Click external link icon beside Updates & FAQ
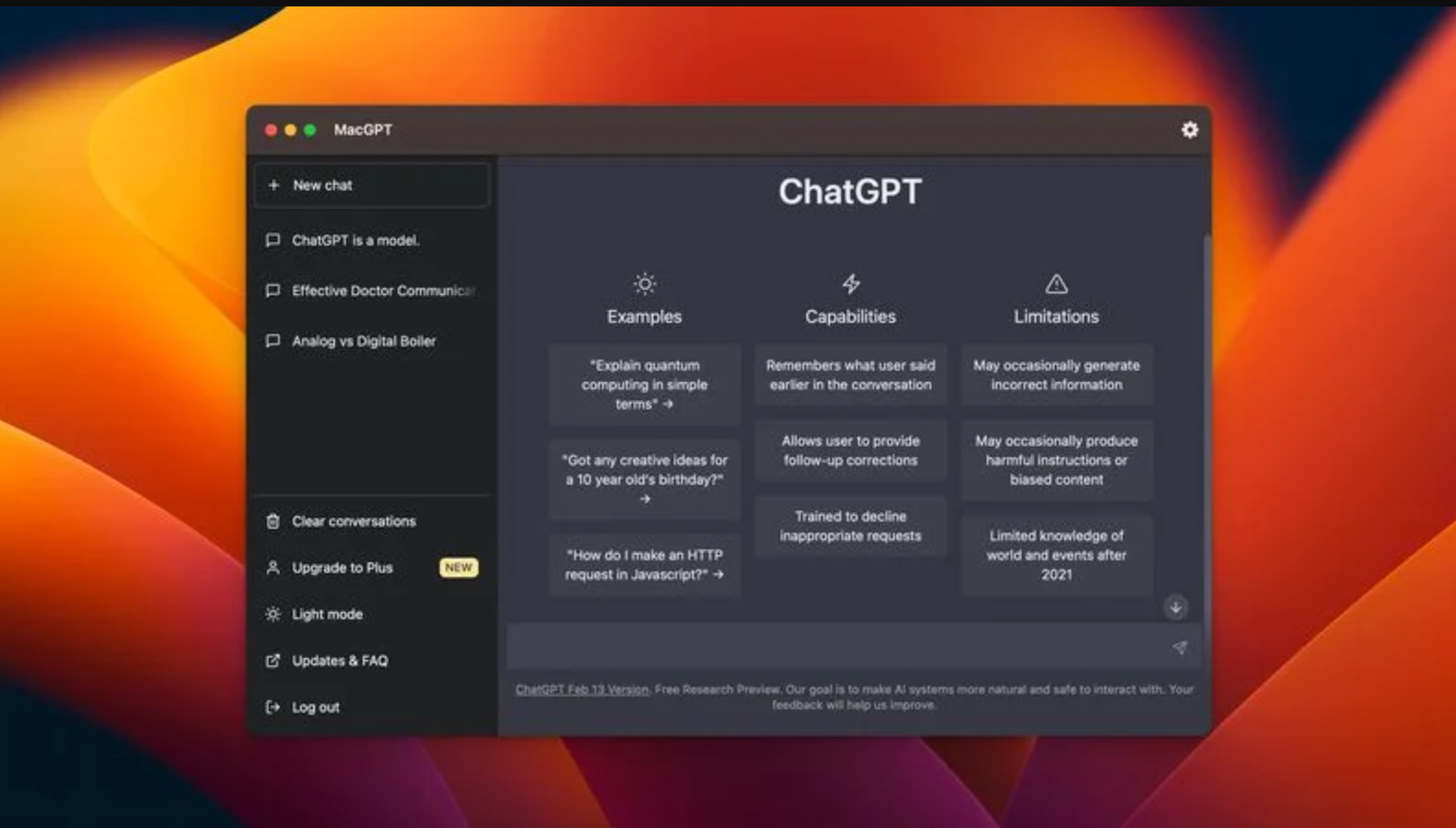Screen dimensions: 1456x828 pyautogui.click(x=272, y=661)
